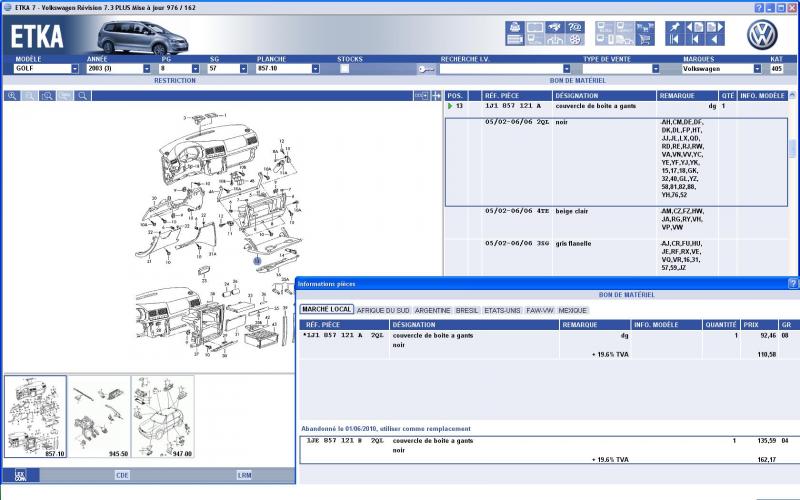Click the film reel toolbar icon
The height and width of the screenshot is (500, 800).
[575, 40]
